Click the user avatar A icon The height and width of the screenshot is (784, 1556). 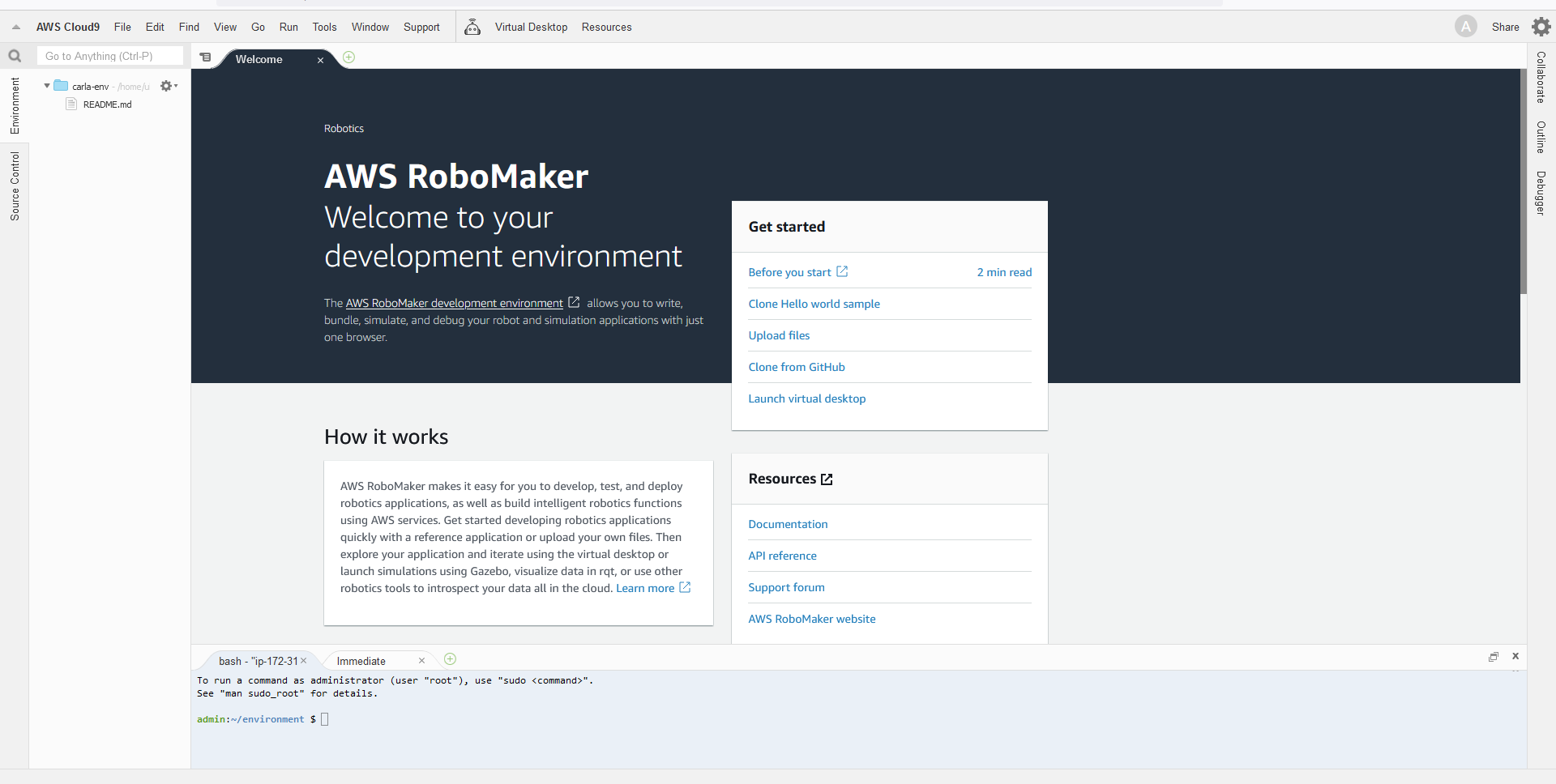(x=1465, y=27)
